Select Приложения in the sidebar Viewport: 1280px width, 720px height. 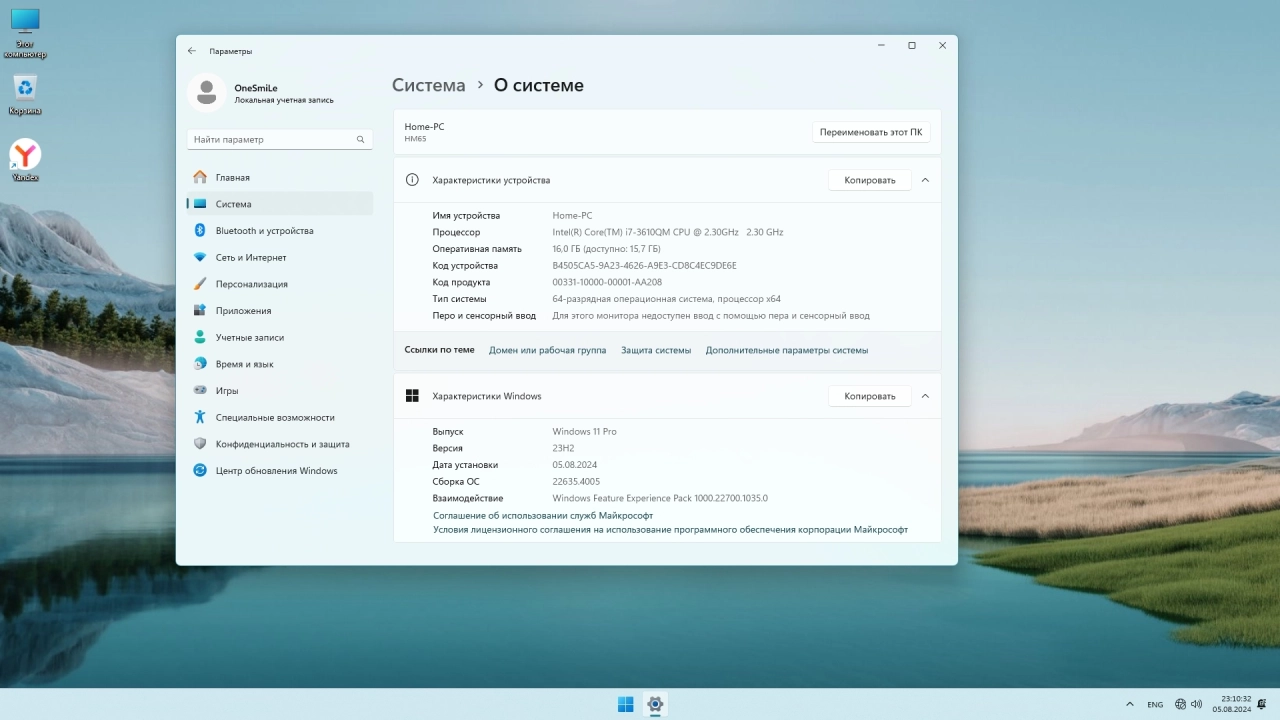pyautogui.click(x=279, y=311)
